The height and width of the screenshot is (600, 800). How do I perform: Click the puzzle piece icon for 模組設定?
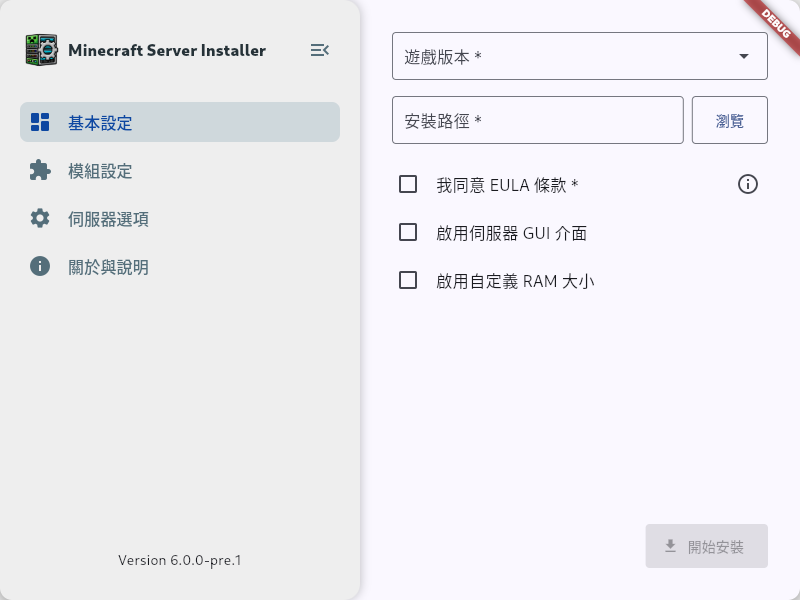40,170
